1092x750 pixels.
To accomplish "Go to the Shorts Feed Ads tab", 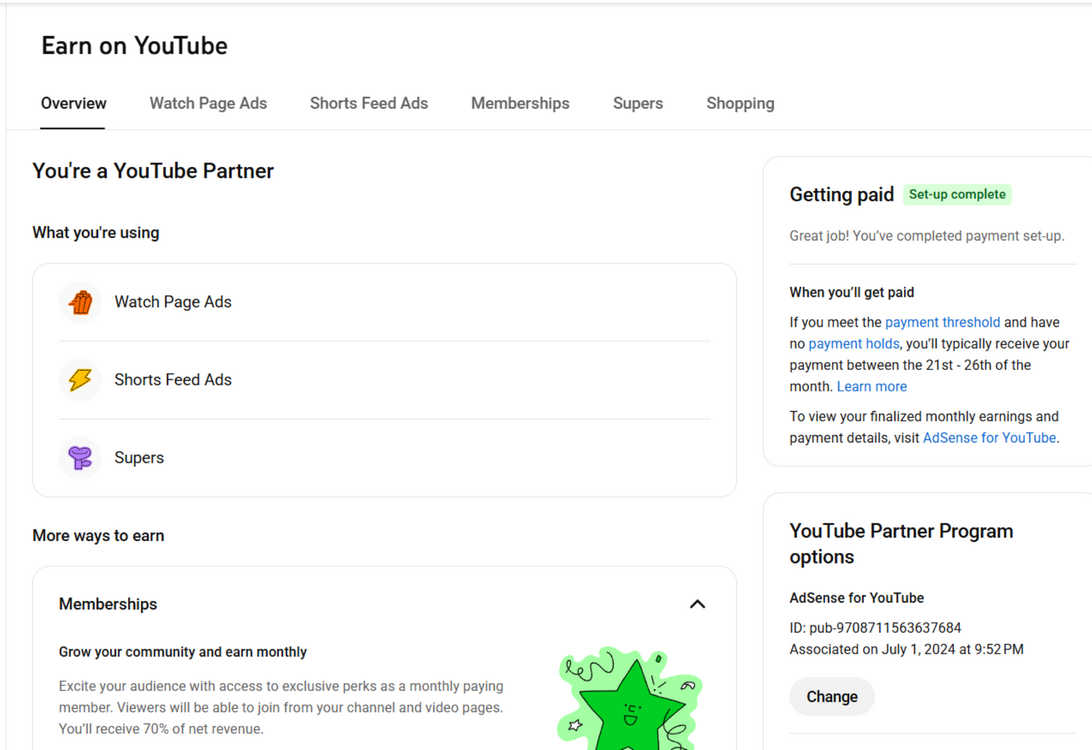I will [368, 103].
